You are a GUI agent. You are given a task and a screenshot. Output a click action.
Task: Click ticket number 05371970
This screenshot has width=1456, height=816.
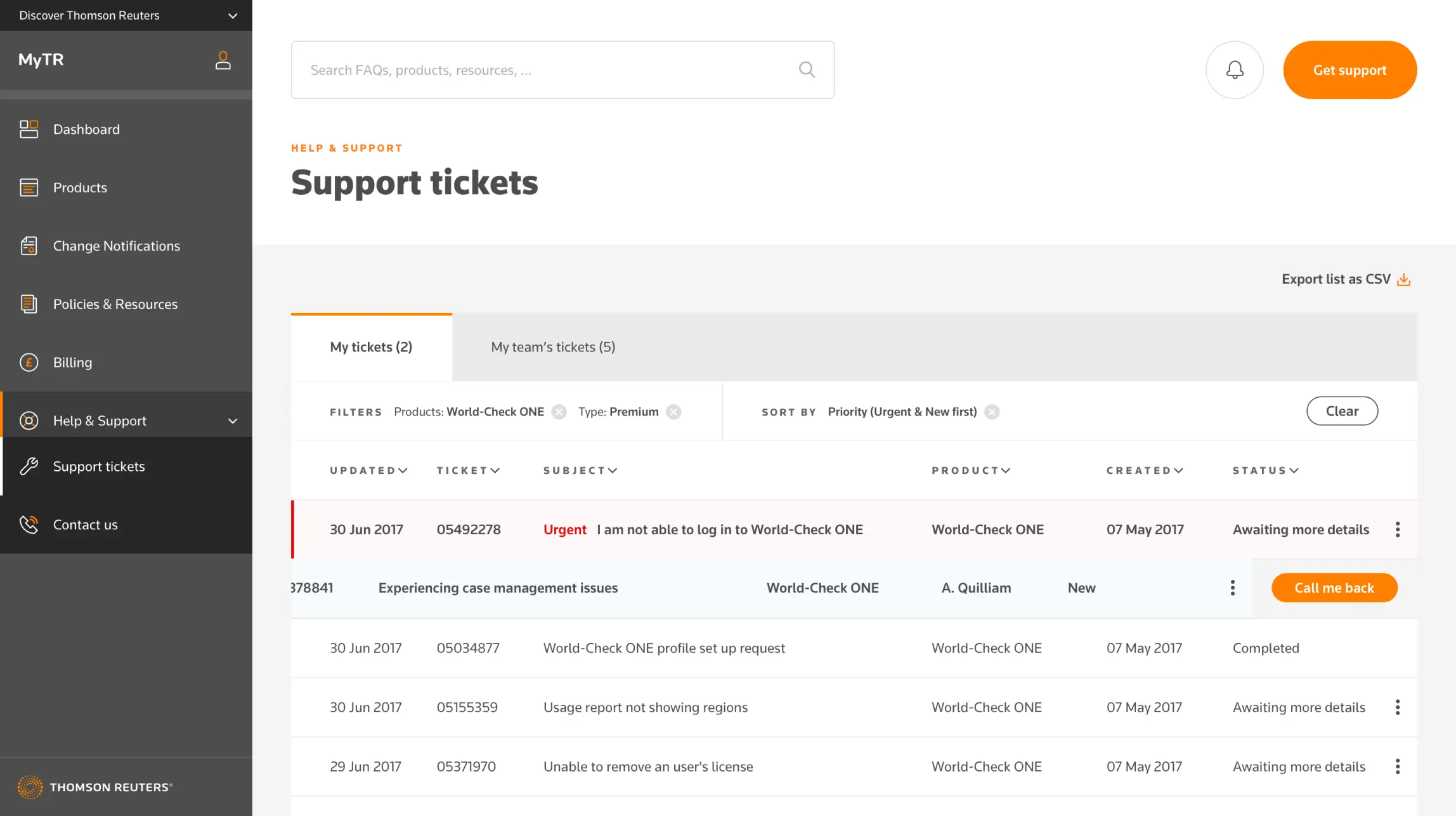coord(466,767)
